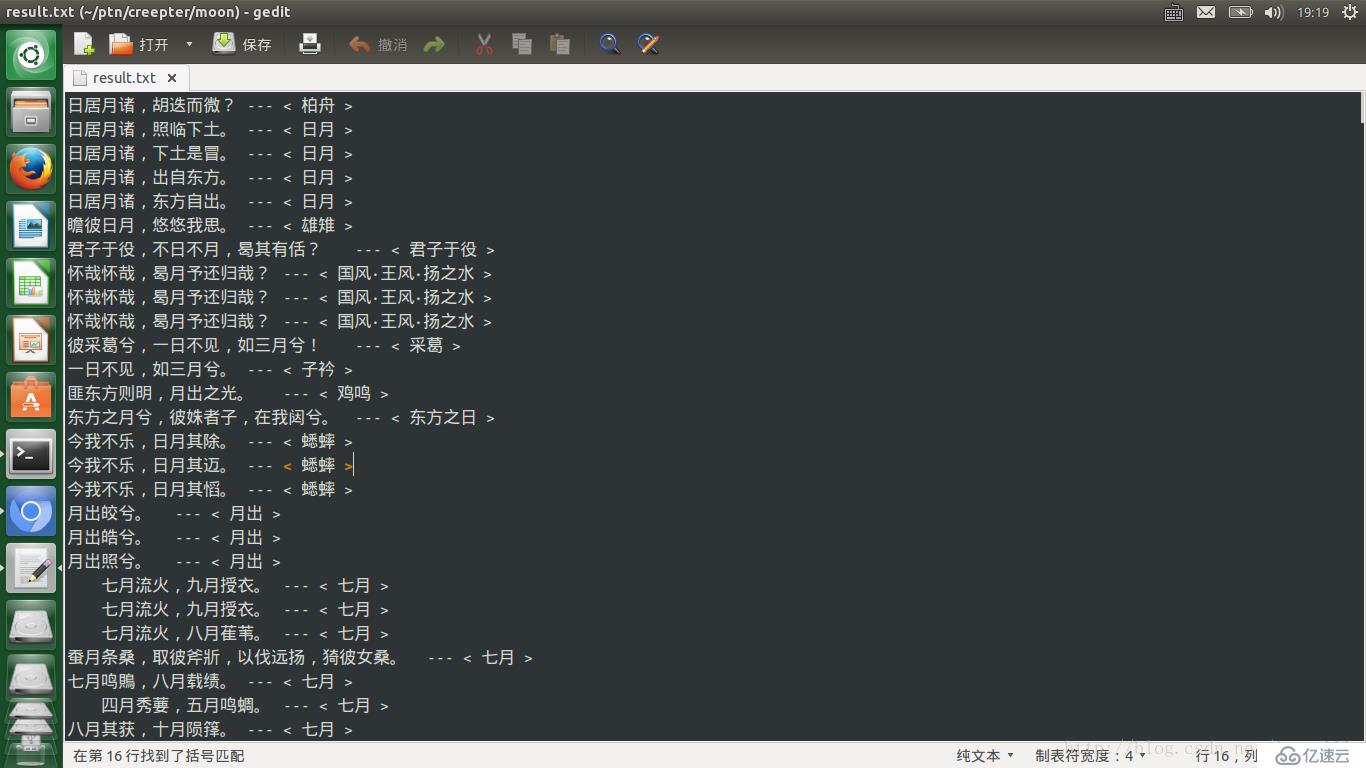Click line '日居月诸，胡迭而微？' with 柏舟

click(x=210, y=105)
